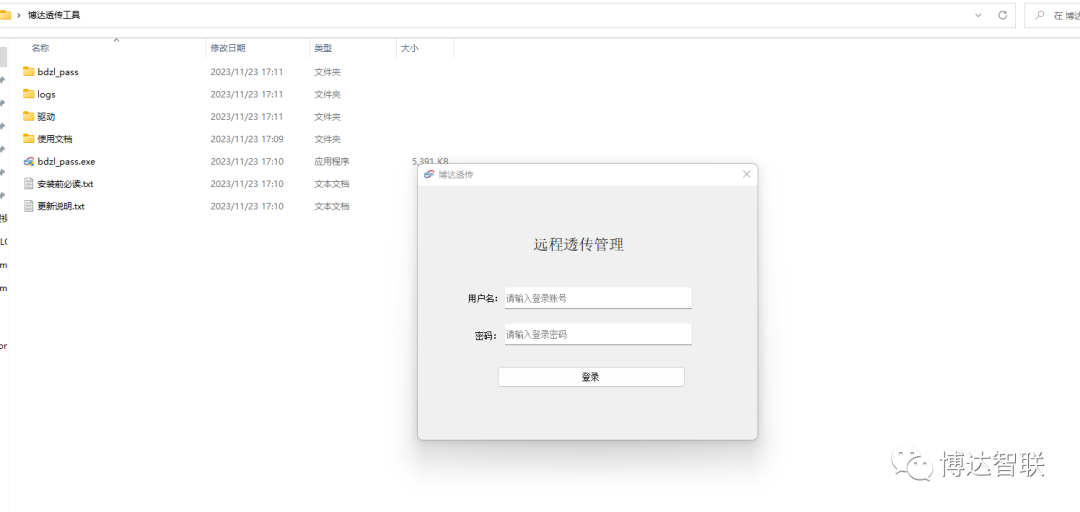Focus the 密码 password input field
Viewport: 1080px width, 512px height.
pyautogui.click(x=598, y=334)
